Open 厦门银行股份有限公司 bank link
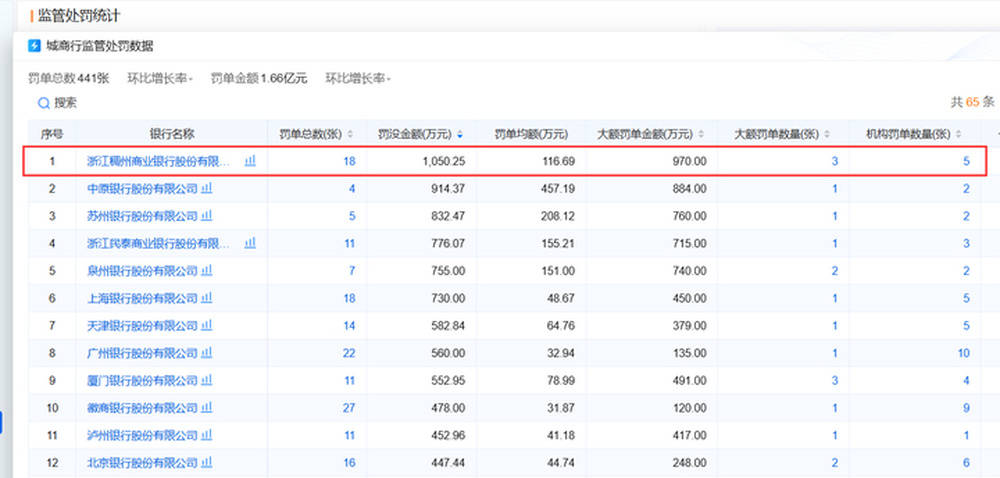Screen dimensions: 1000x478 (x=142, y=380)
